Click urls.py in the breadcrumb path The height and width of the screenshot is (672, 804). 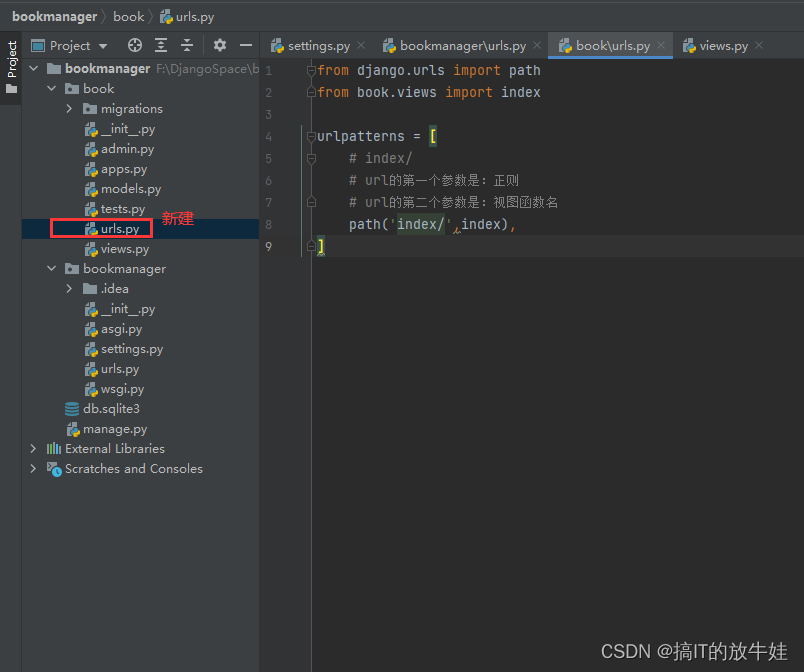click(195, 17)
